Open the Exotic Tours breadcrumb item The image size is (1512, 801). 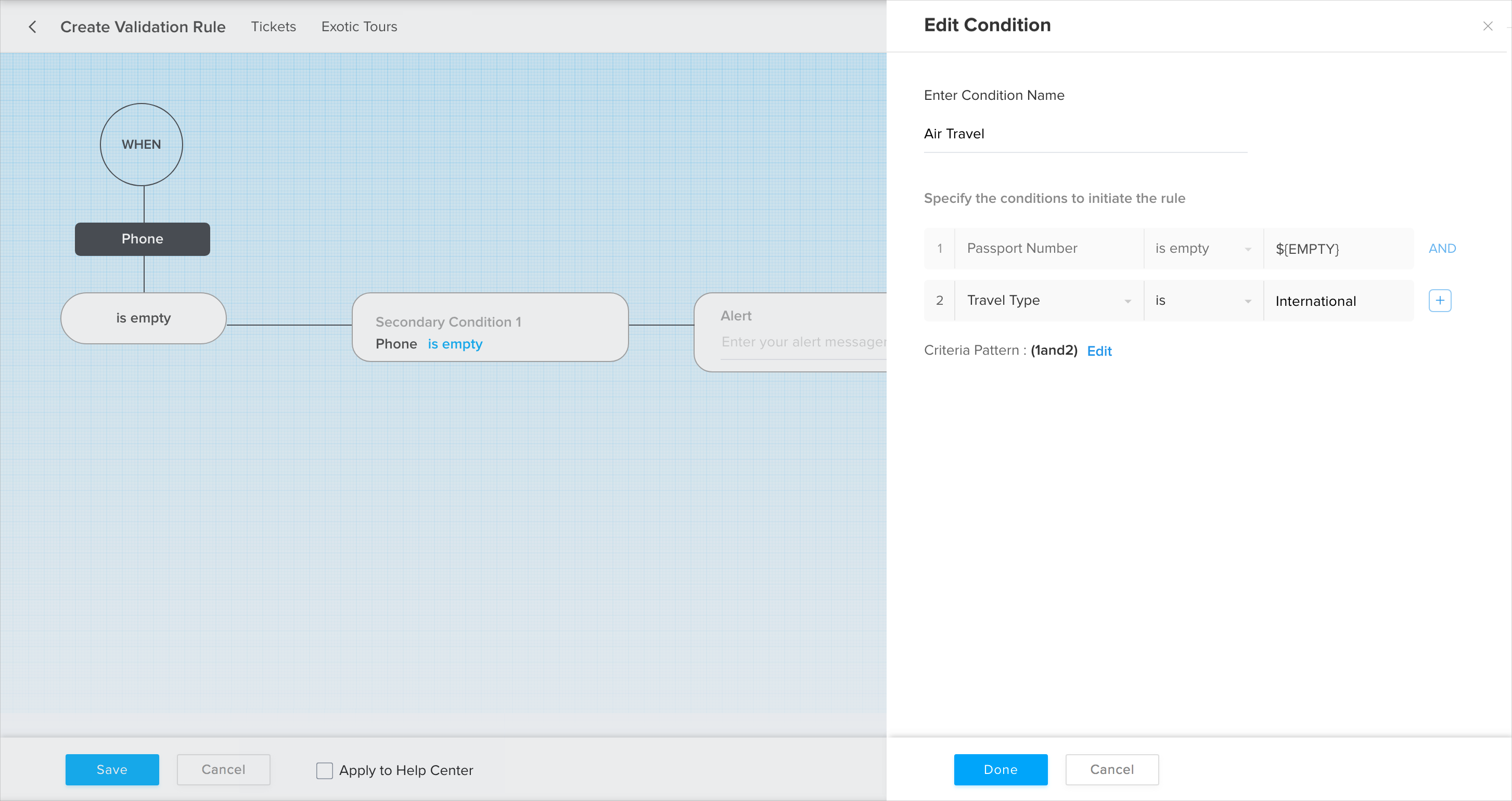point(358,27)
